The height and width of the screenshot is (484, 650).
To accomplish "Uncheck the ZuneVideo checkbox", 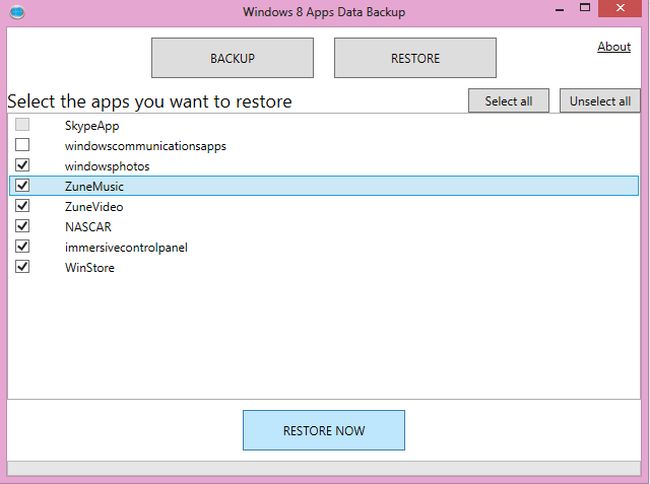I will point(22,206).
